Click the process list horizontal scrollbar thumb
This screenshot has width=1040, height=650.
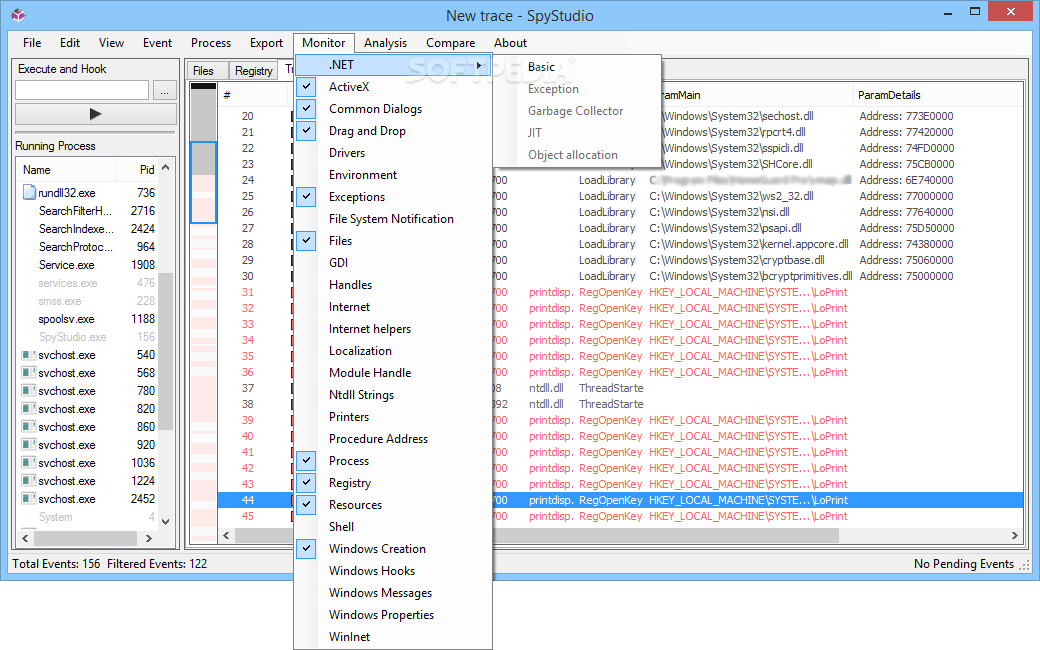pos(86,538)
